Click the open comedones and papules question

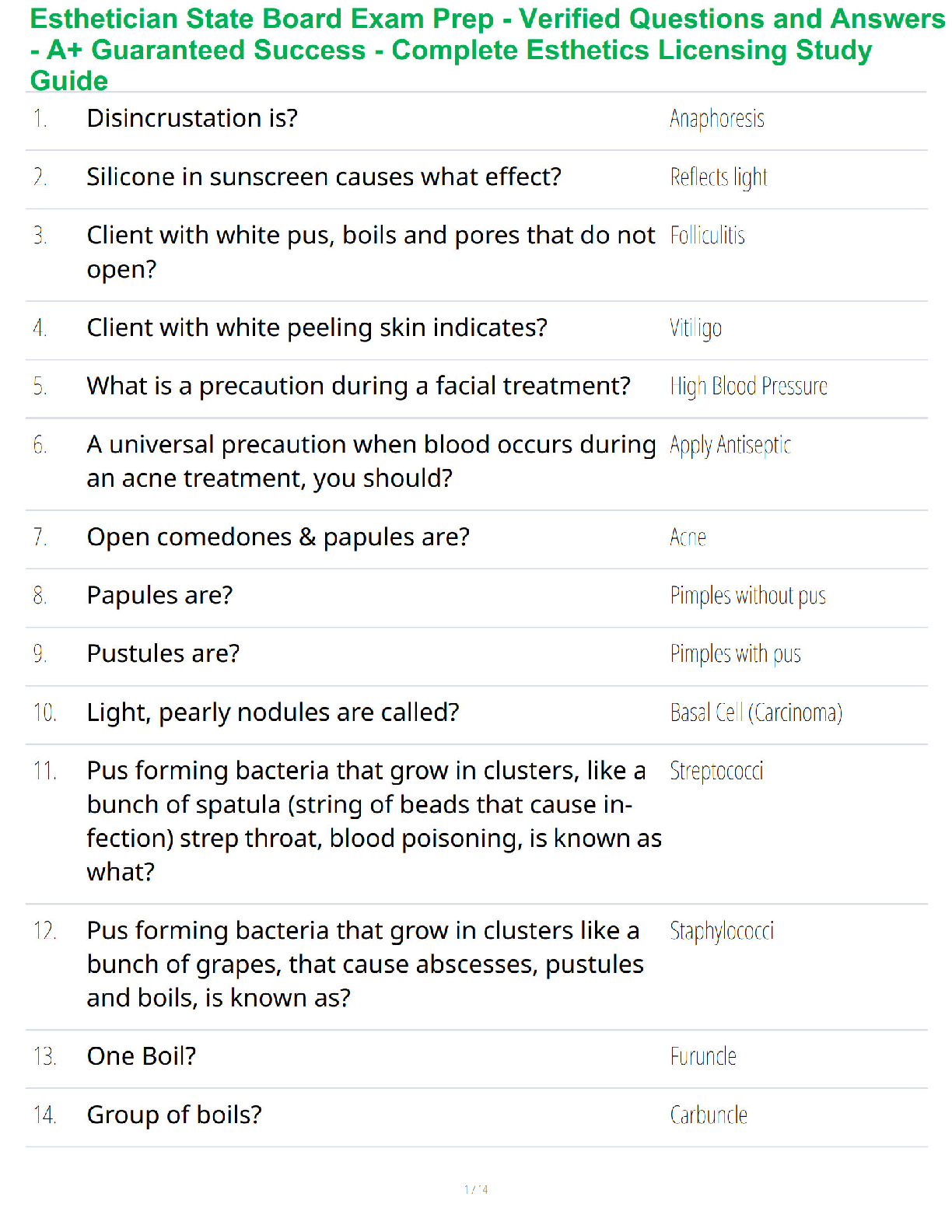278,537
